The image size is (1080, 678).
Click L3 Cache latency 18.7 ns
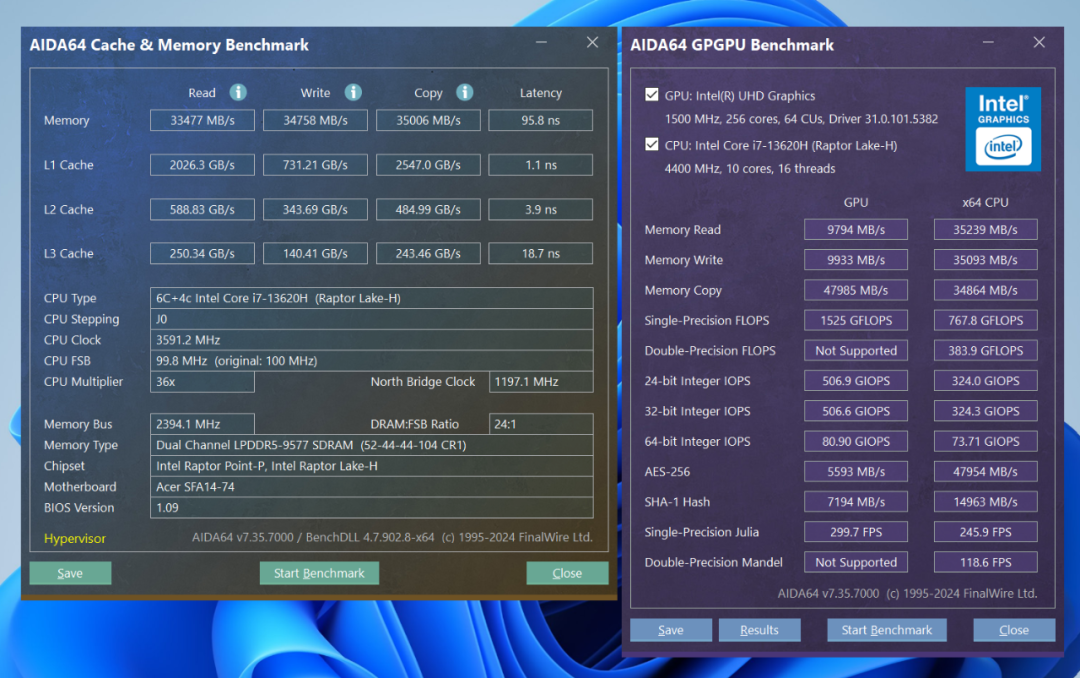pyautogui.click(x=541, y=254)
